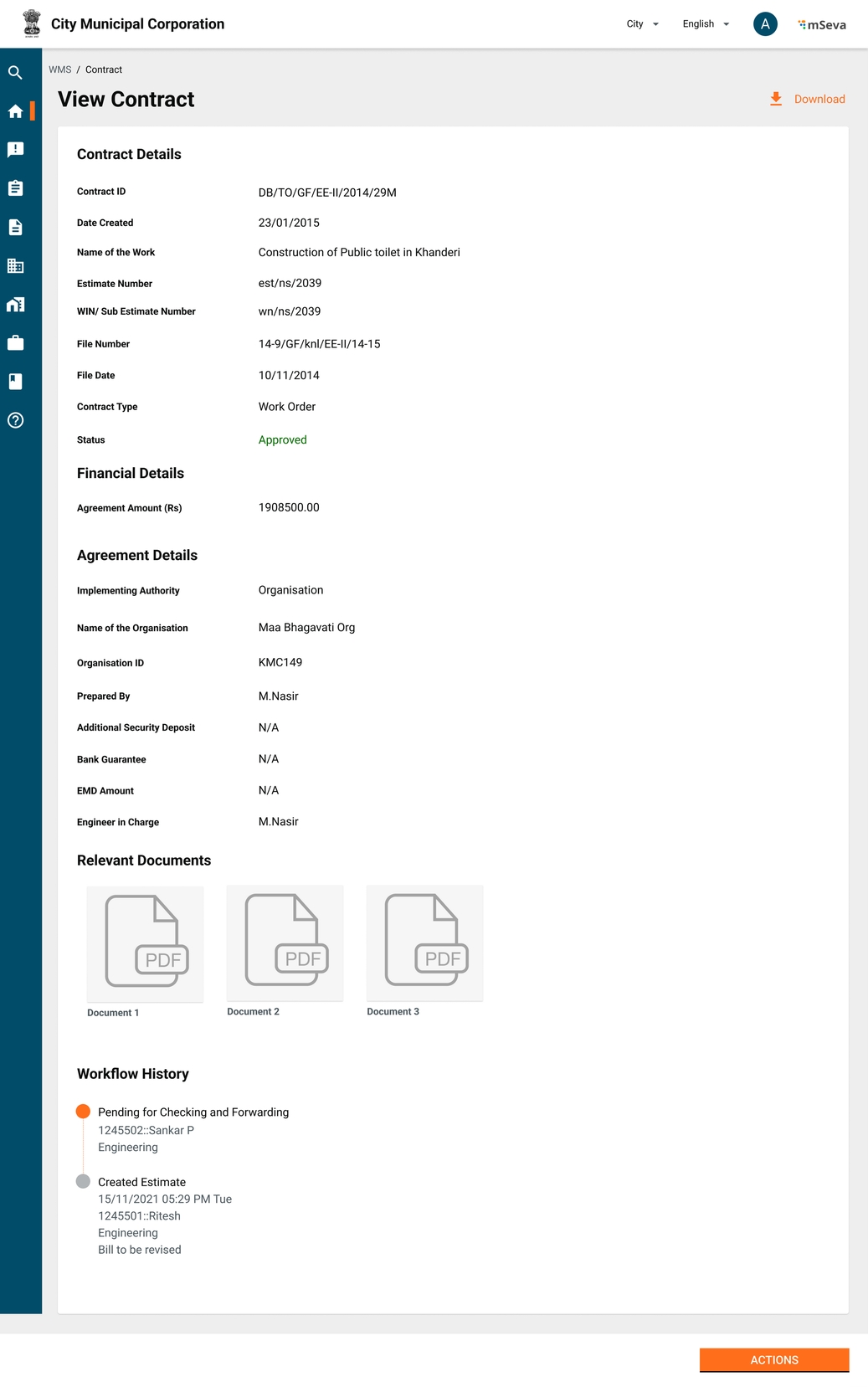Open Document 2 PDF thumbnail
The width and height of the screenshot is (868, 1387).
[285, 943]
